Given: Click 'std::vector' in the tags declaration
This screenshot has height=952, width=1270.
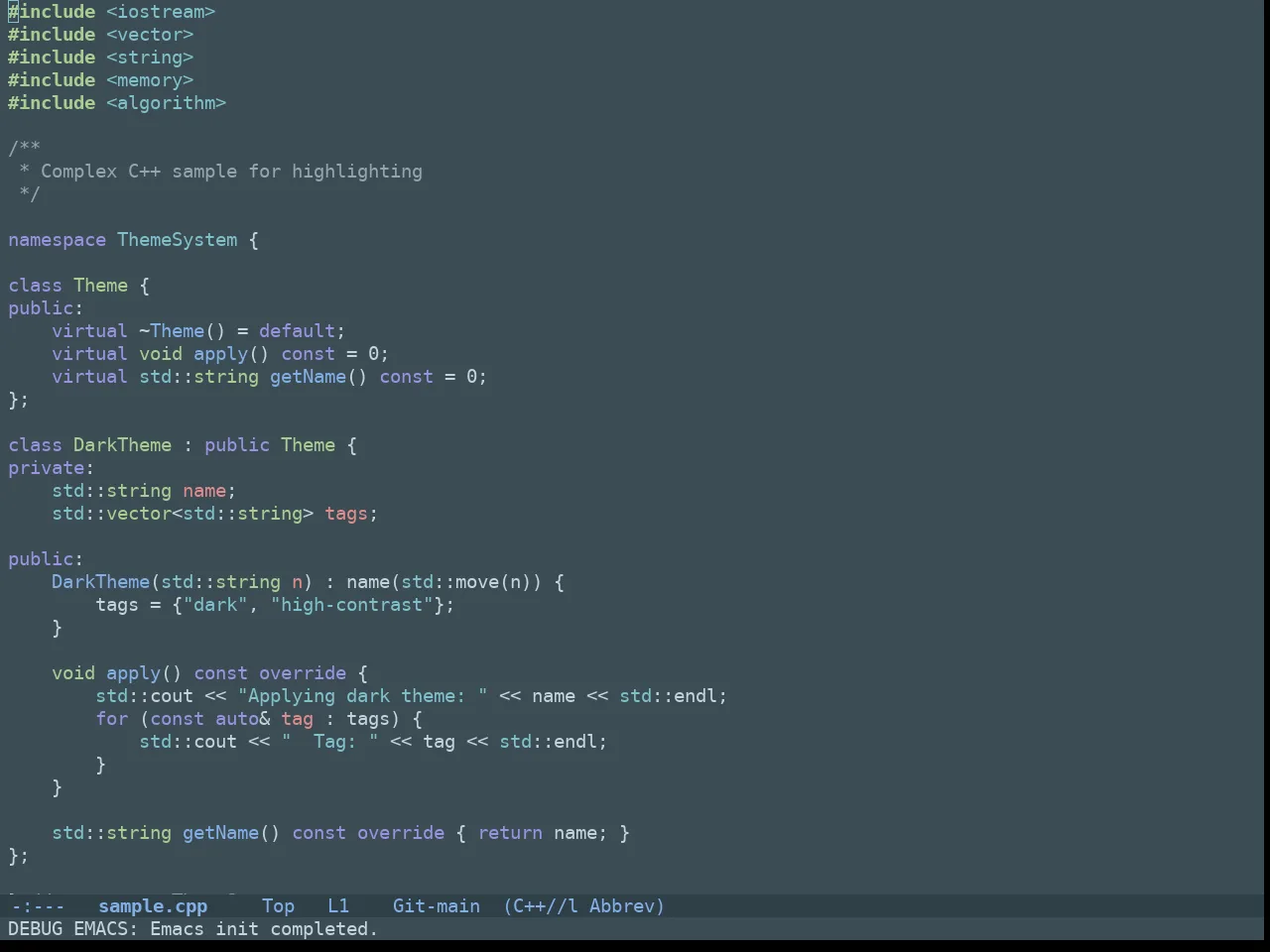Looking at the screenshot, I should pos(111,514).
